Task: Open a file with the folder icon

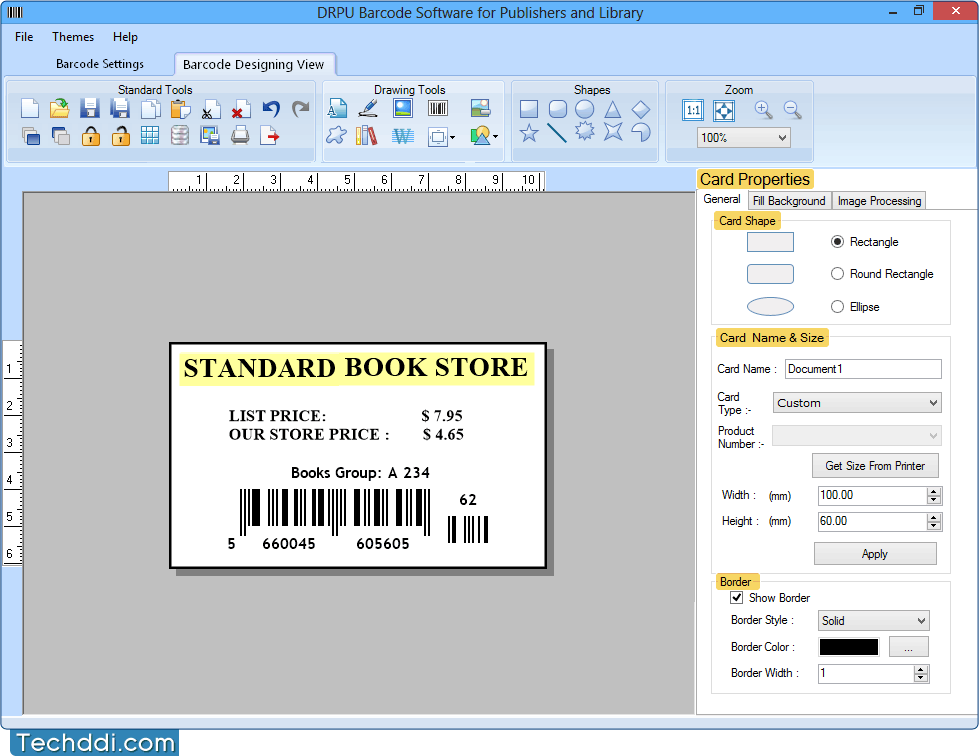Action: tap(59, 109)
